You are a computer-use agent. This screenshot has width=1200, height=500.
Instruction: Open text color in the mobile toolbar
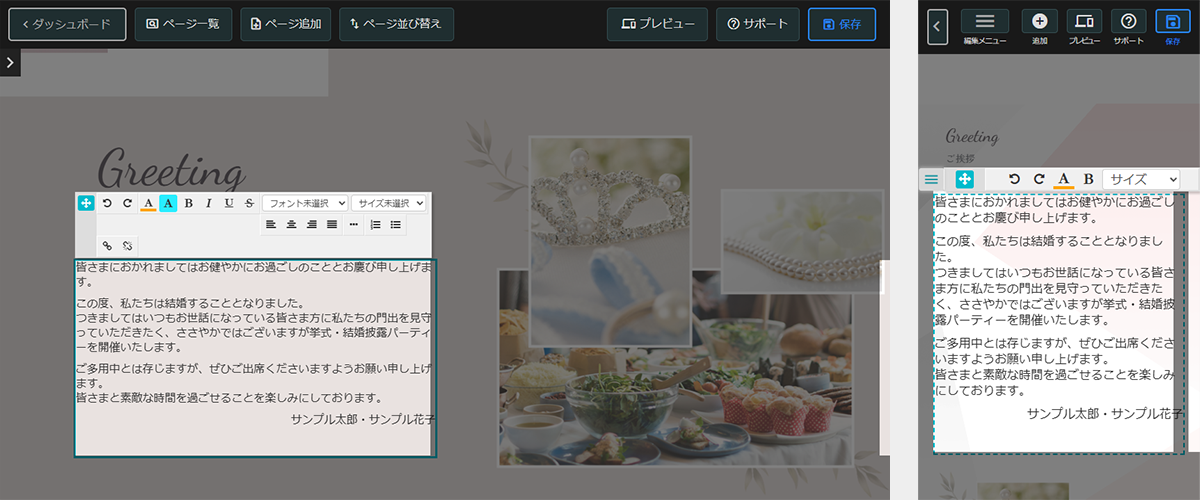click(x=1064, y=179)
